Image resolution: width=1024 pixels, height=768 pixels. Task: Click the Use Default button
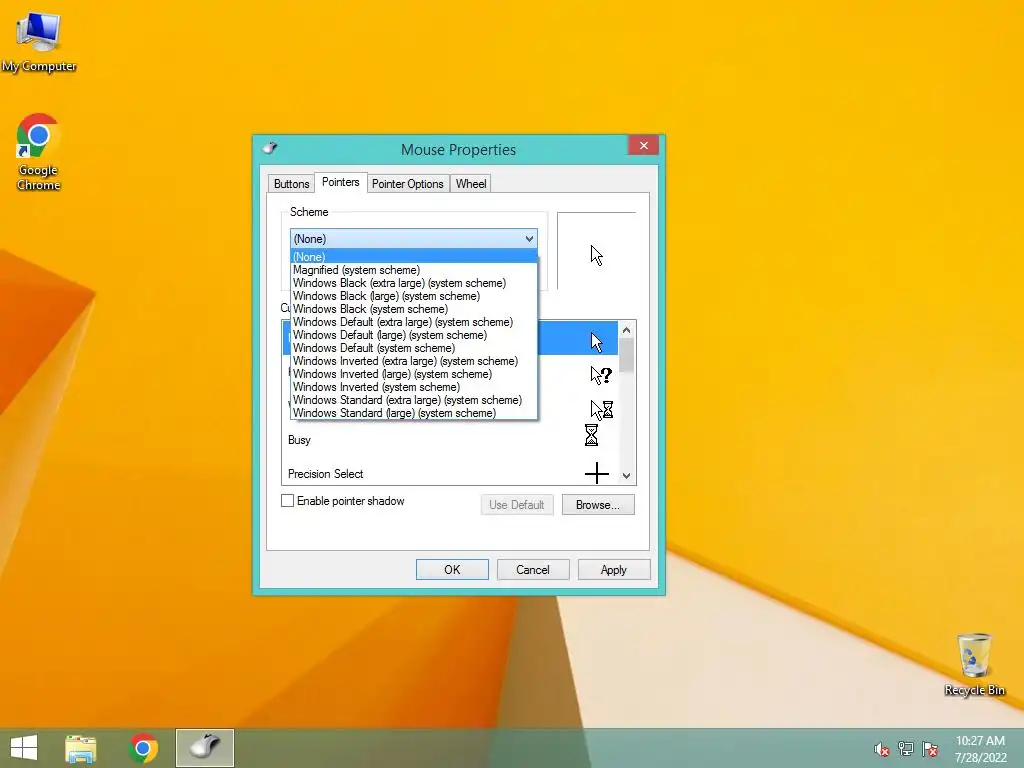[x=517, y=505]
